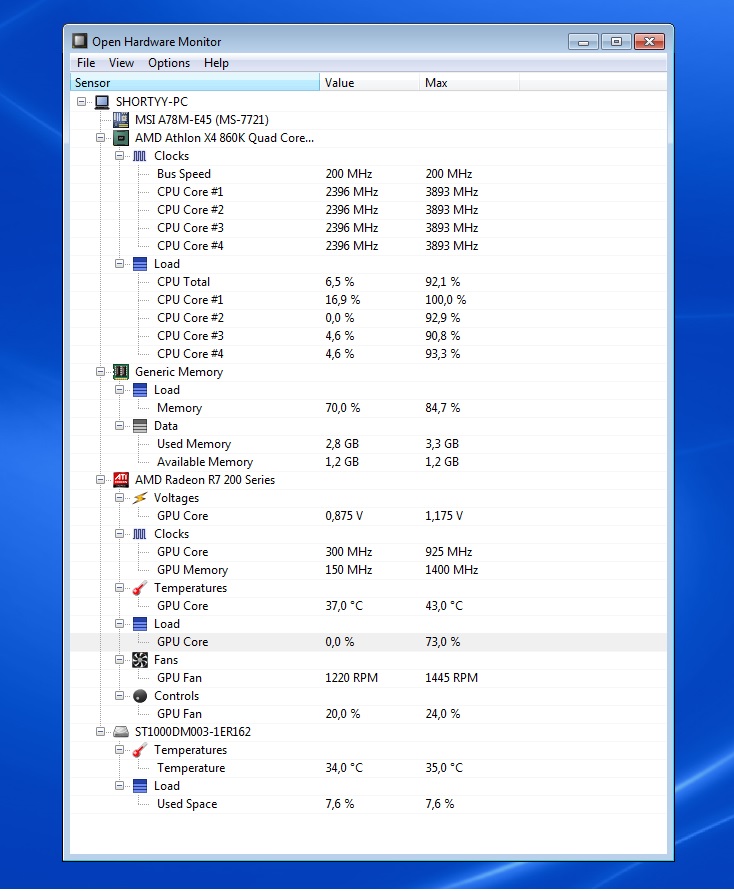This screenshot has height=891, width=734.
Task: Click the 0,875 V voltage value
Action: [344, 516]
